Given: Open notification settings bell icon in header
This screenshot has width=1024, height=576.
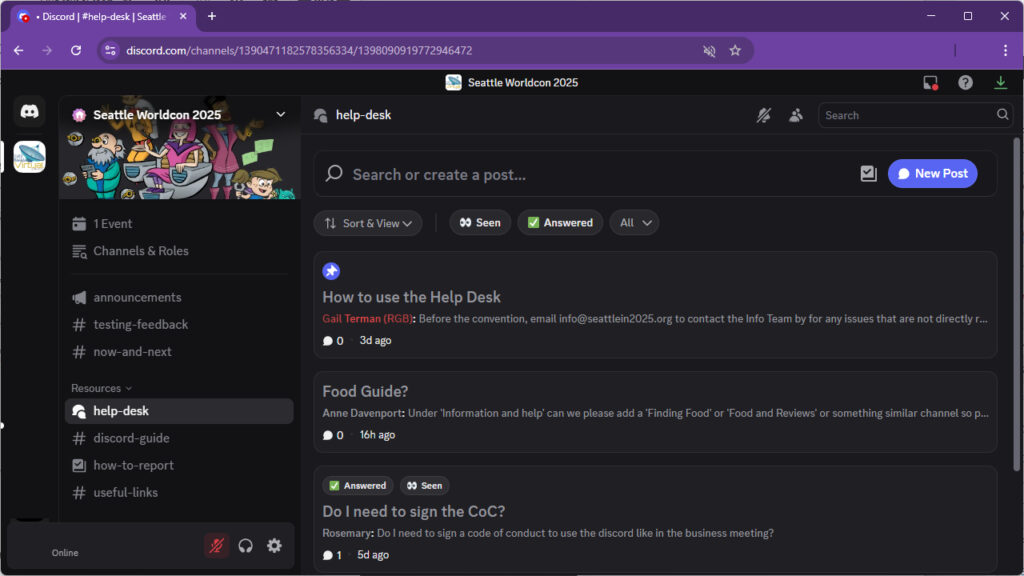Looking at the screenshot, I should tap(763, 116).
